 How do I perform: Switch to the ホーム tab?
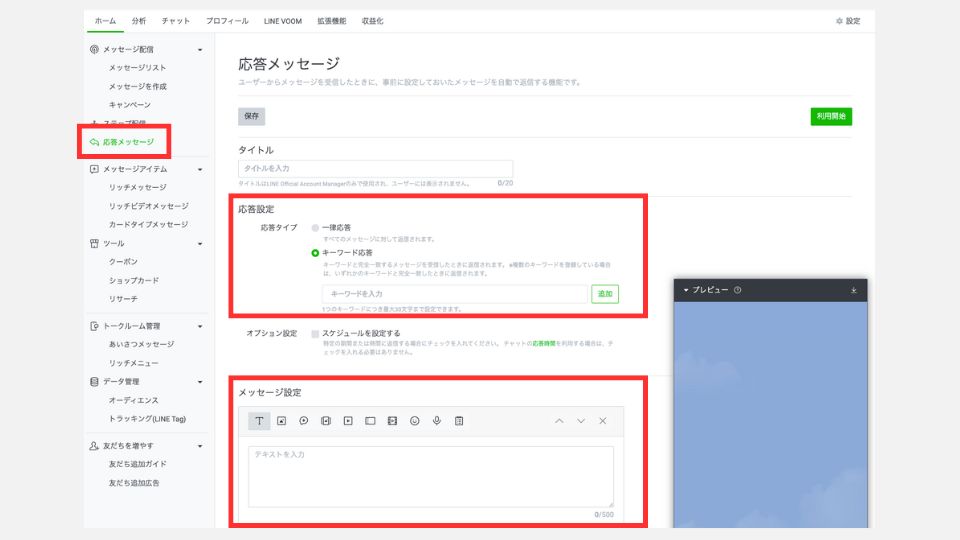pos(105,21)
